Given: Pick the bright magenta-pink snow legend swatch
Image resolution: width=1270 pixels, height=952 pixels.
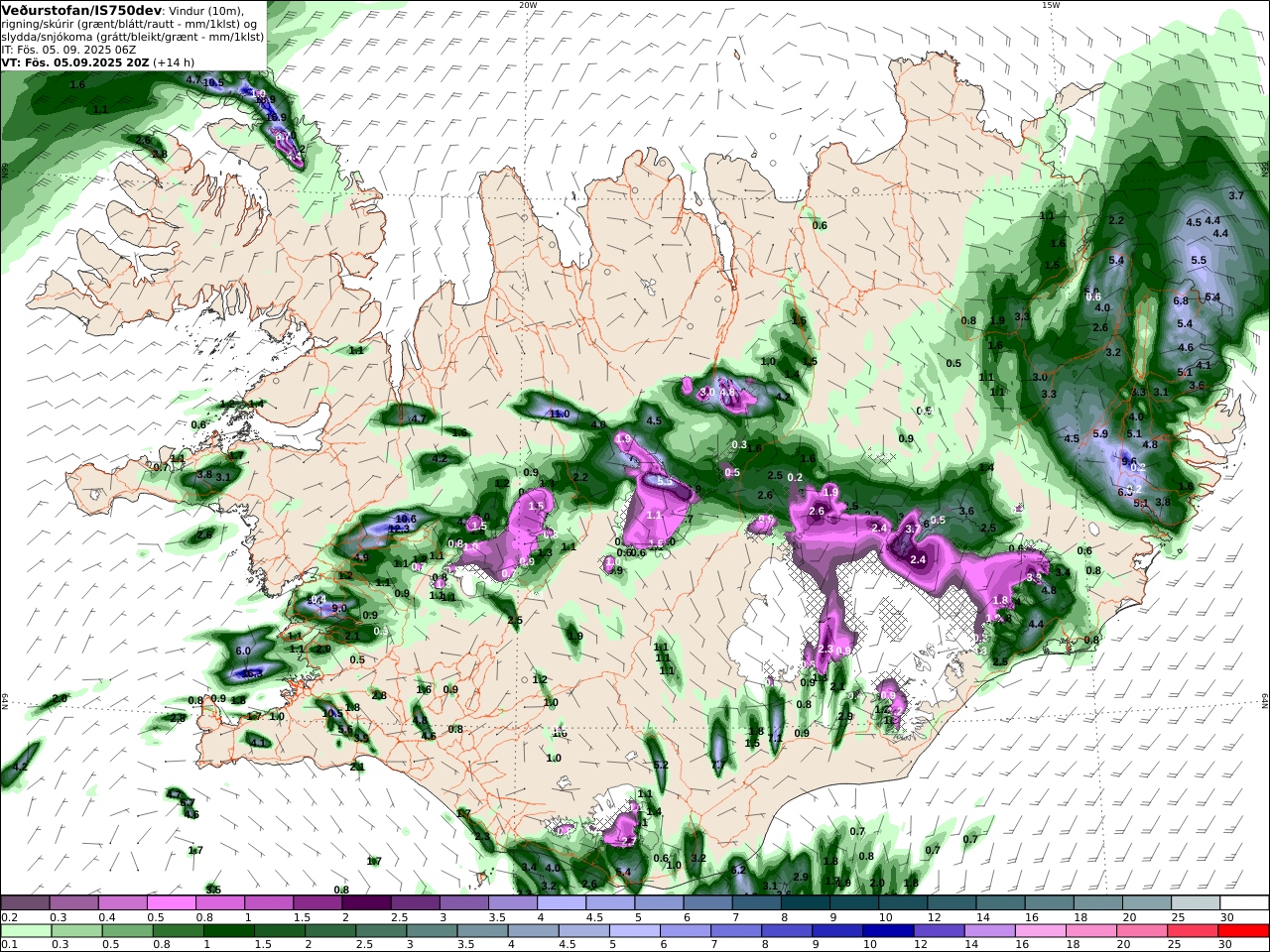Looking at the screenshot, I should [x=171, y=902].
